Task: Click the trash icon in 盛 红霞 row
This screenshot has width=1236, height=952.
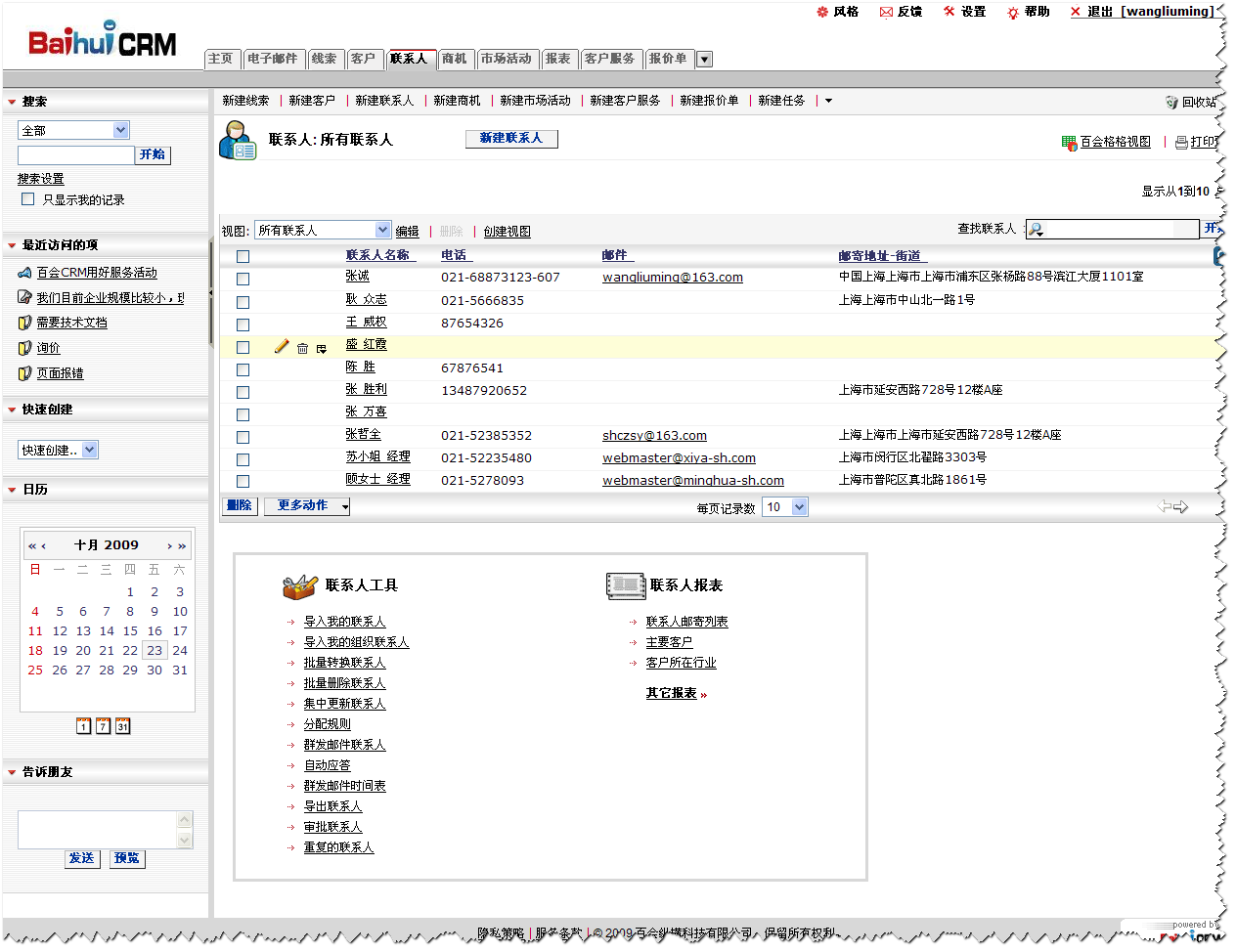Action: coord(302,348)
